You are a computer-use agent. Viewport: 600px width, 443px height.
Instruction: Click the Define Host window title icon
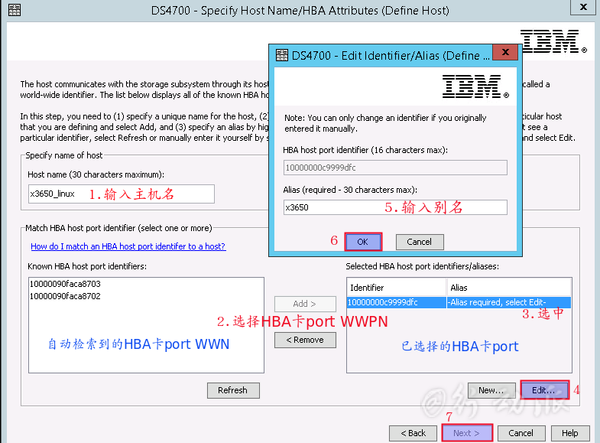[15, 10]
